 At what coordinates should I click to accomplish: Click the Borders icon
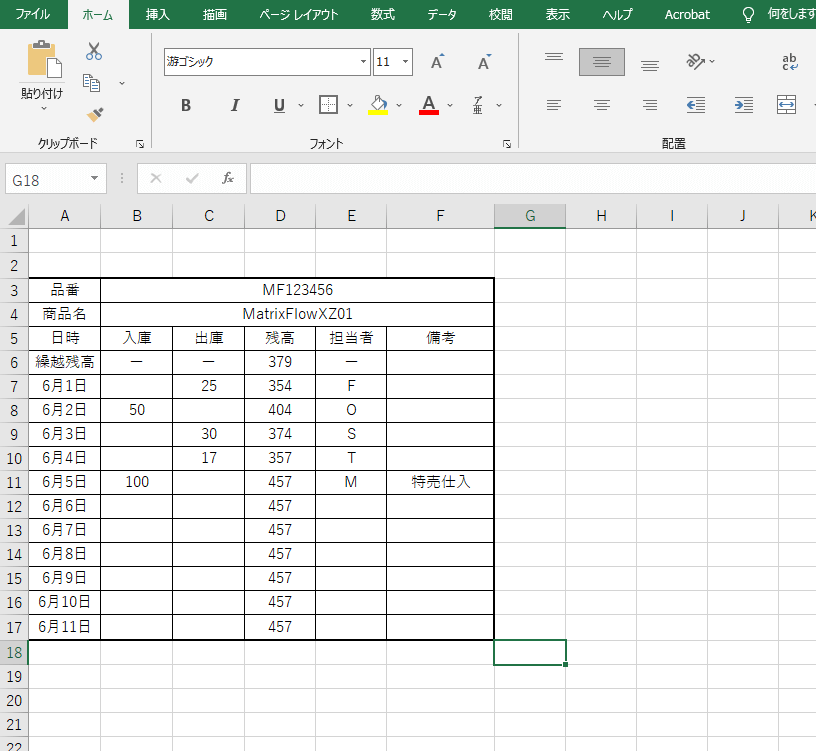328,105
